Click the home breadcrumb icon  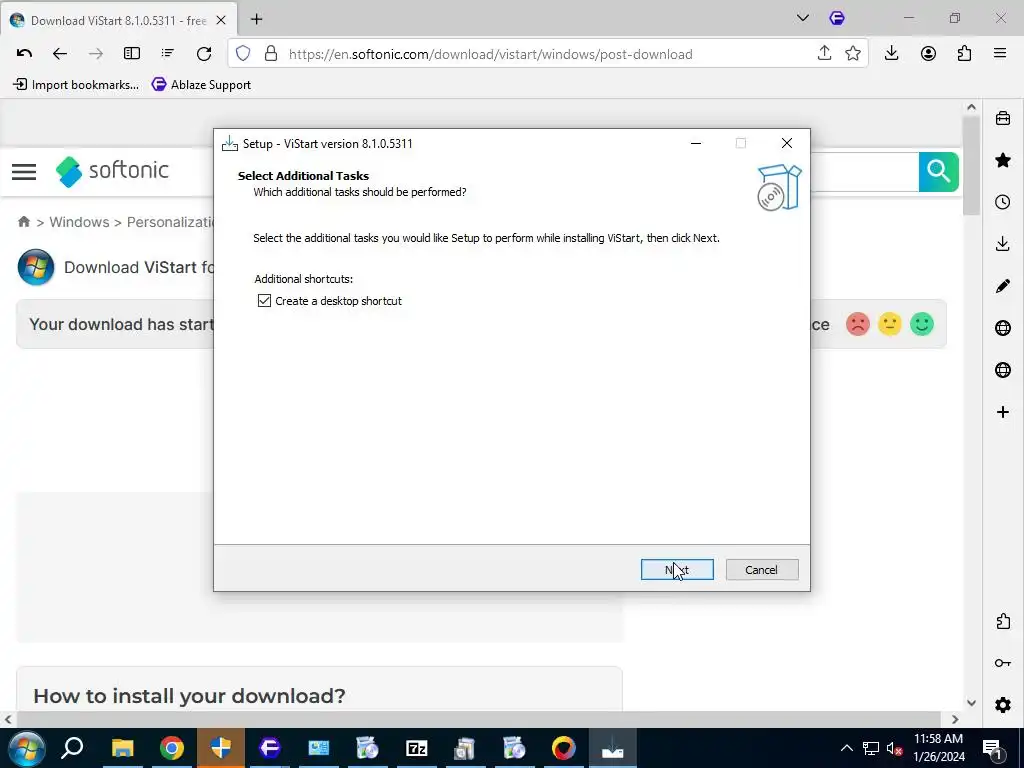(24, 221)
